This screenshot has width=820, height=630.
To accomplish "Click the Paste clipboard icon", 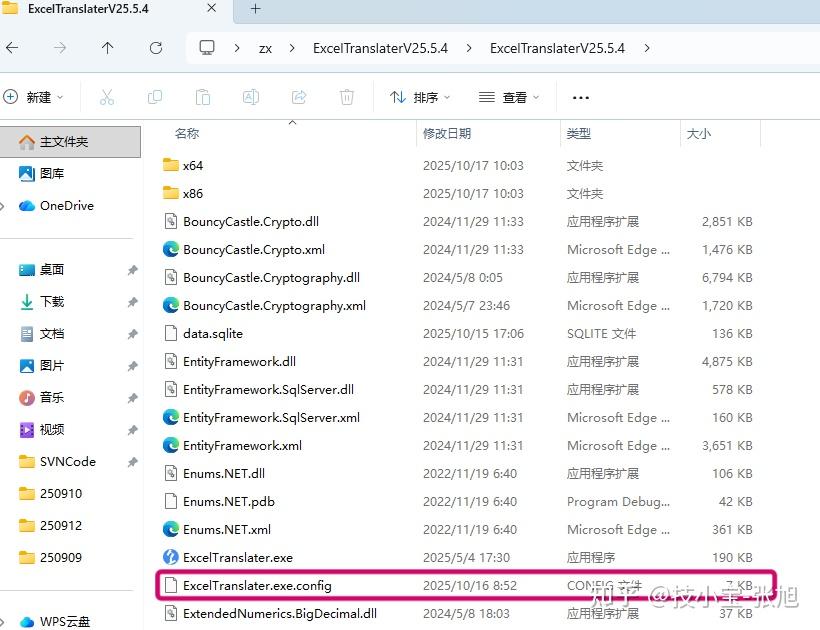I will [x=203, y=97].
